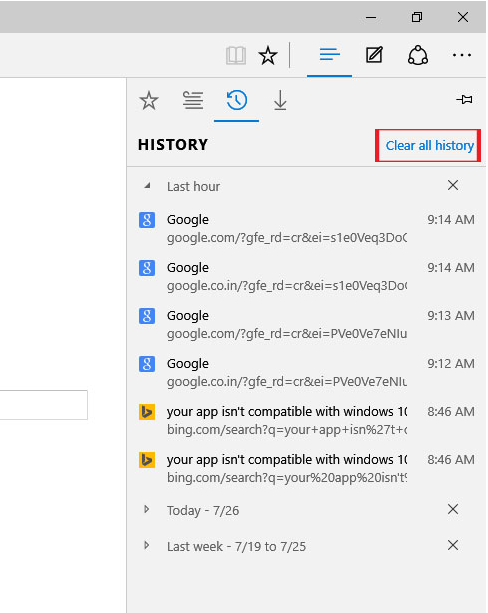
Task: Collapse the Last hour group
Action: 147,186
